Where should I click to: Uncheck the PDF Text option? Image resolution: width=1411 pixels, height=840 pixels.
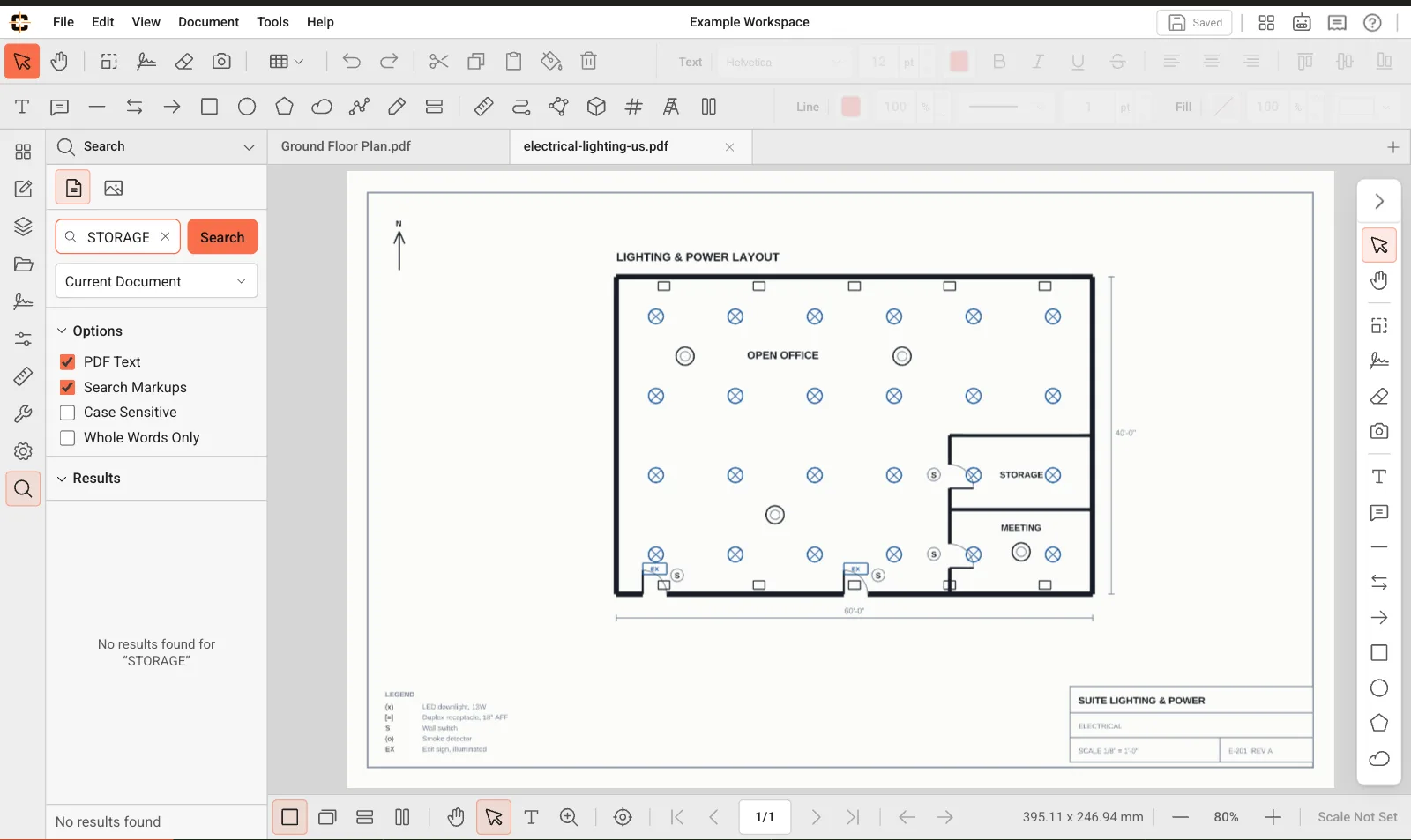point(67,362)
